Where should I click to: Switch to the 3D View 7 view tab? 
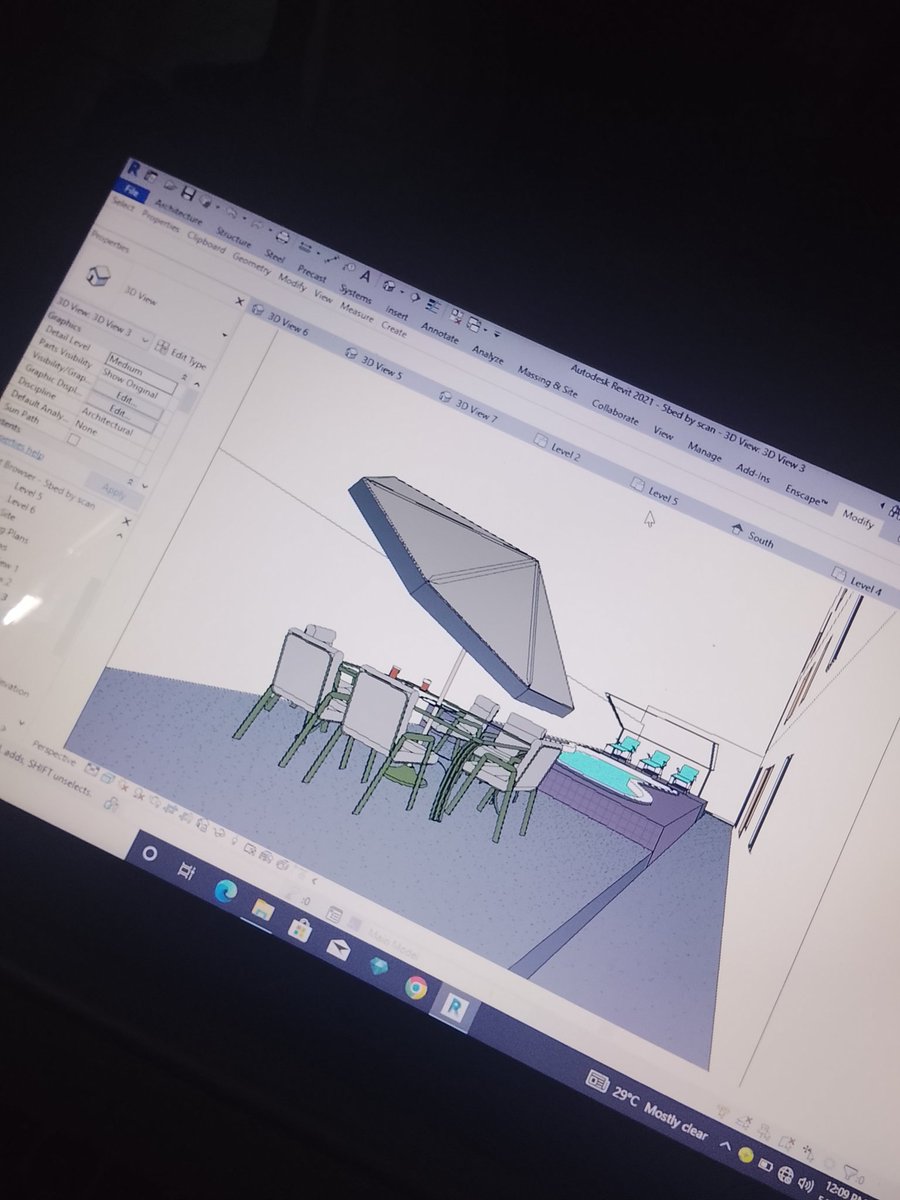(468, 407)
